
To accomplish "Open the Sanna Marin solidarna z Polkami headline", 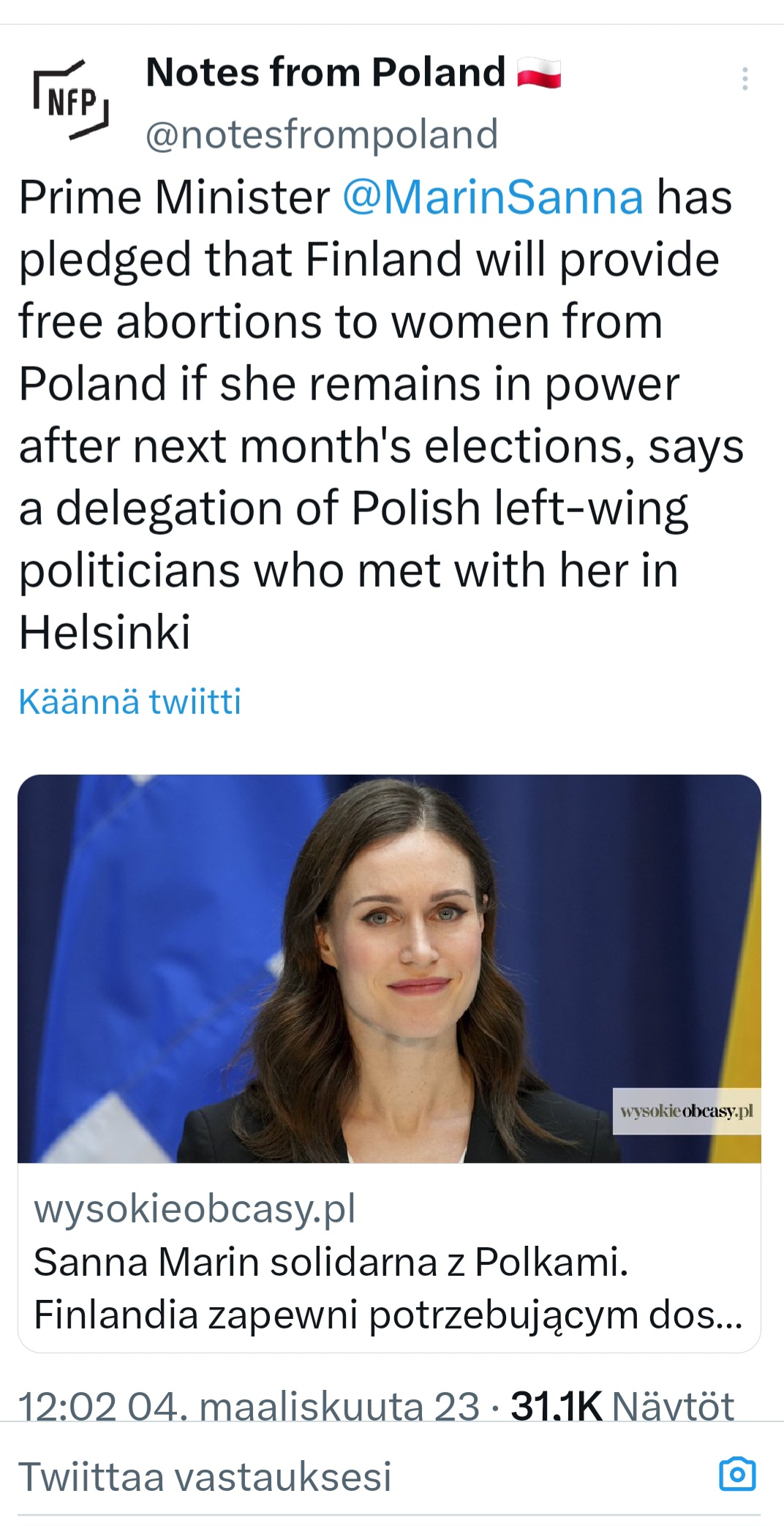I will point(331,1262).
